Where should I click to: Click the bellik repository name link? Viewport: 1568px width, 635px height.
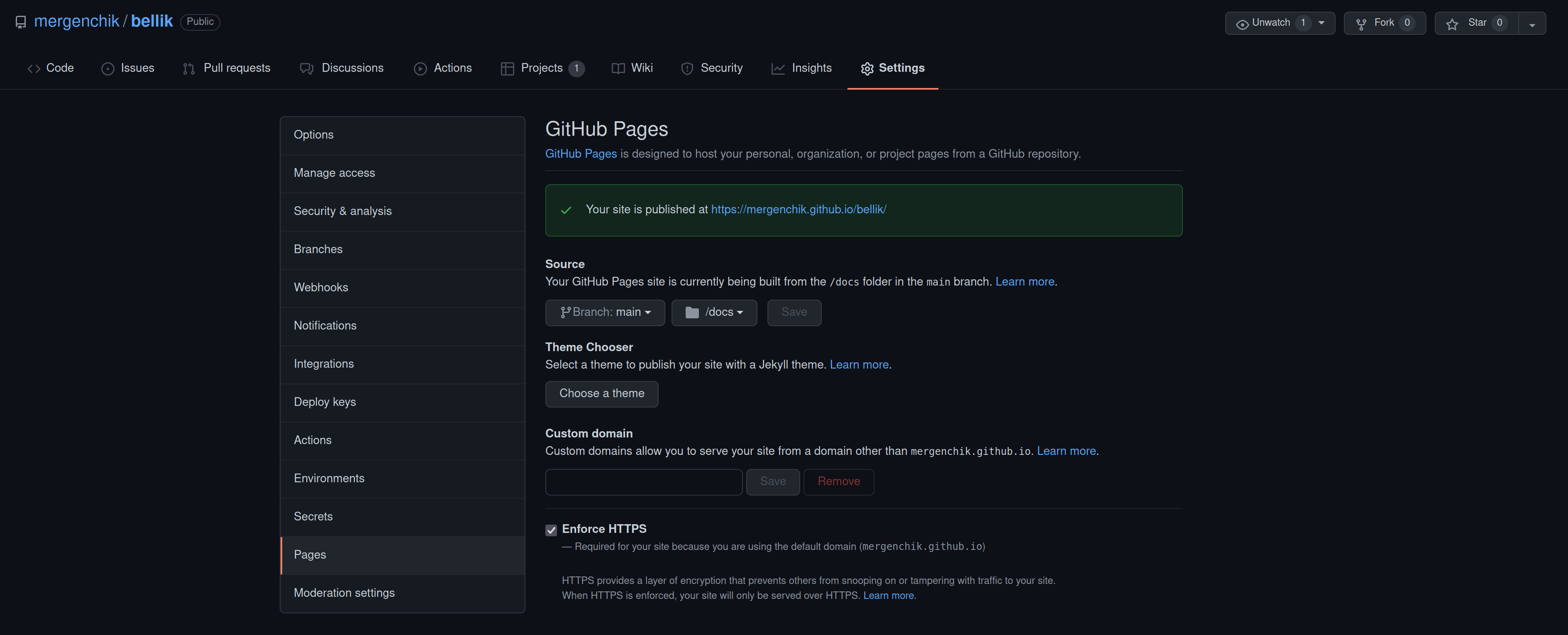151,21
